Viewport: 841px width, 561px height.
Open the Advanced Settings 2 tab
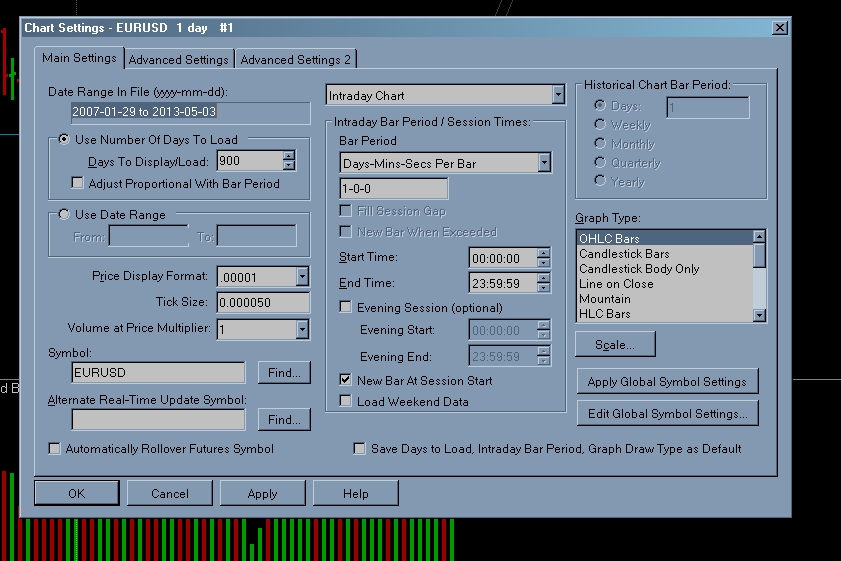point(295,60)
